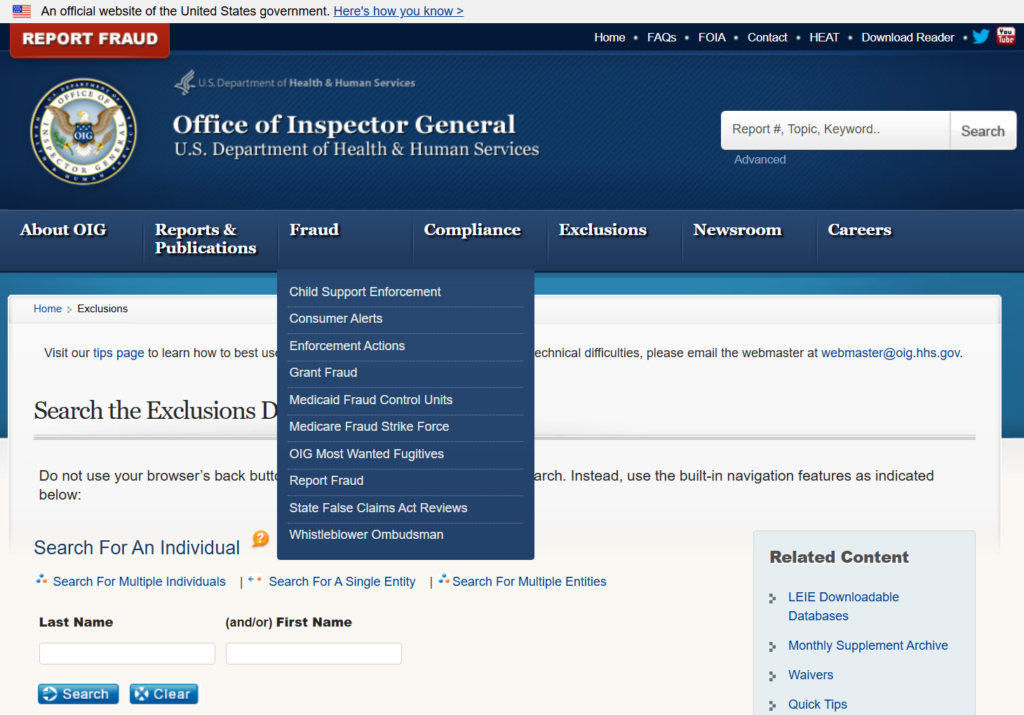
Task: Click Download Reader link
Action: pyautogui.click(x=908, y=37)
